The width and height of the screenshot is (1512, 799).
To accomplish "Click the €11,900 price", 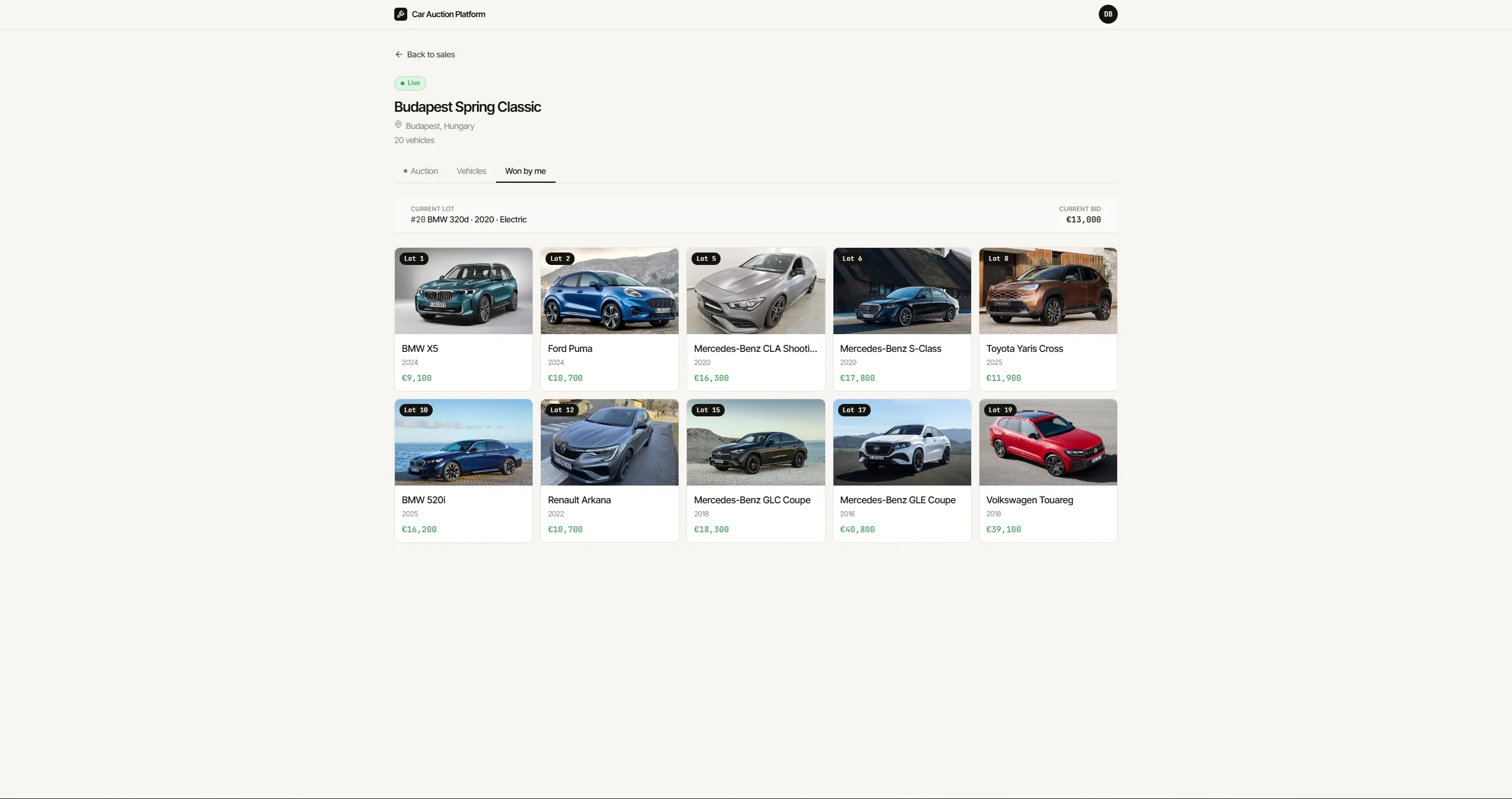I will coord(1003,378).
